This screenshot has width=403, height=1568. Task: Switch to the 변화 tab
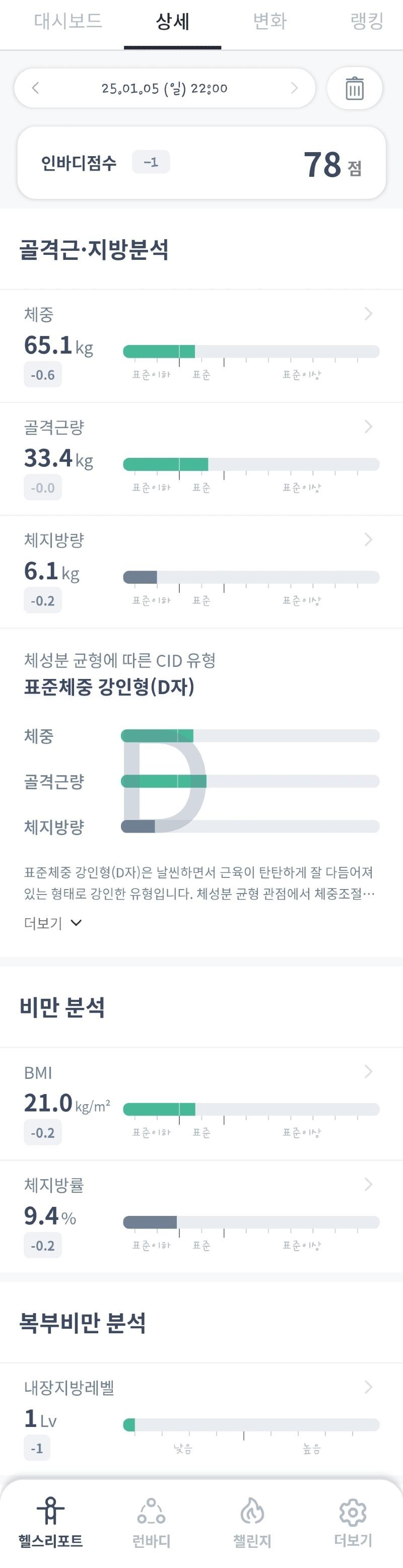(x=270, y=21)
